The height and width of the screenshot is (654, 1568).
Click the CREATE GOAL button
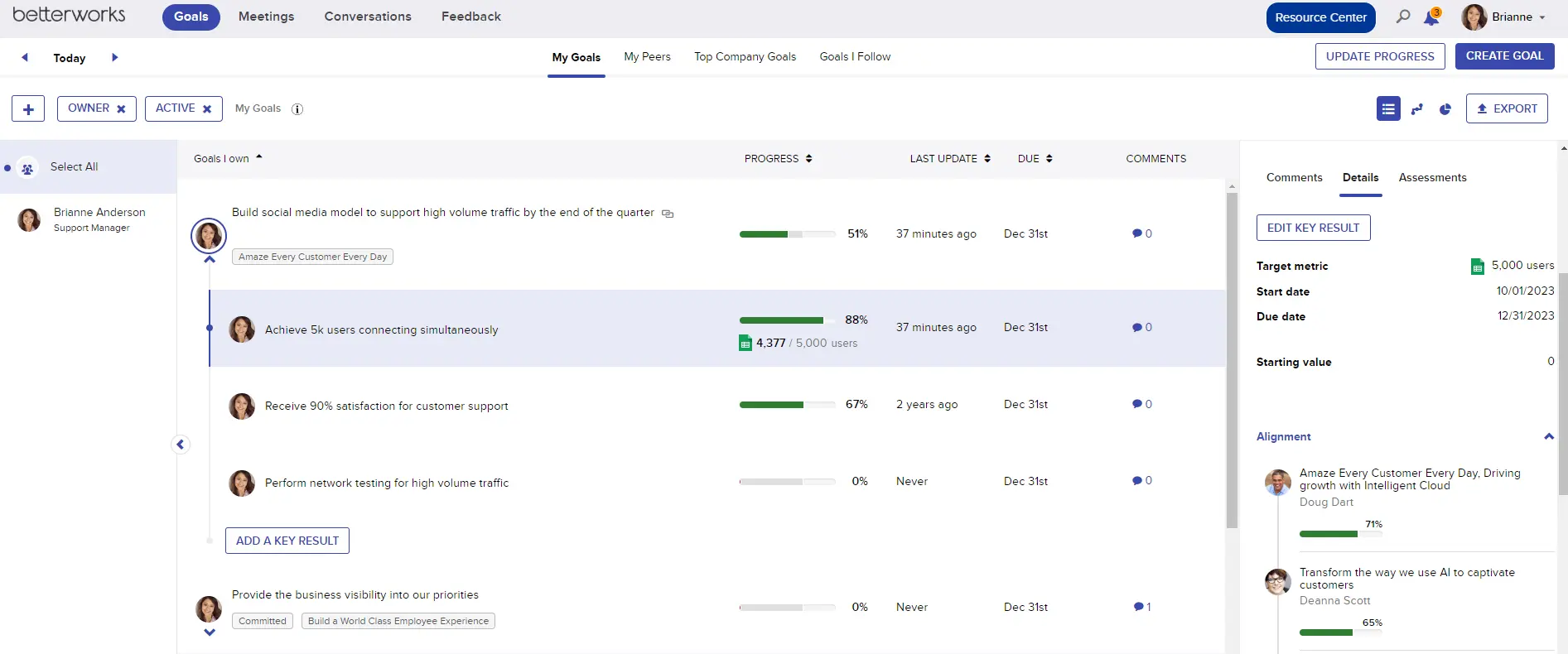point(1504,56)
